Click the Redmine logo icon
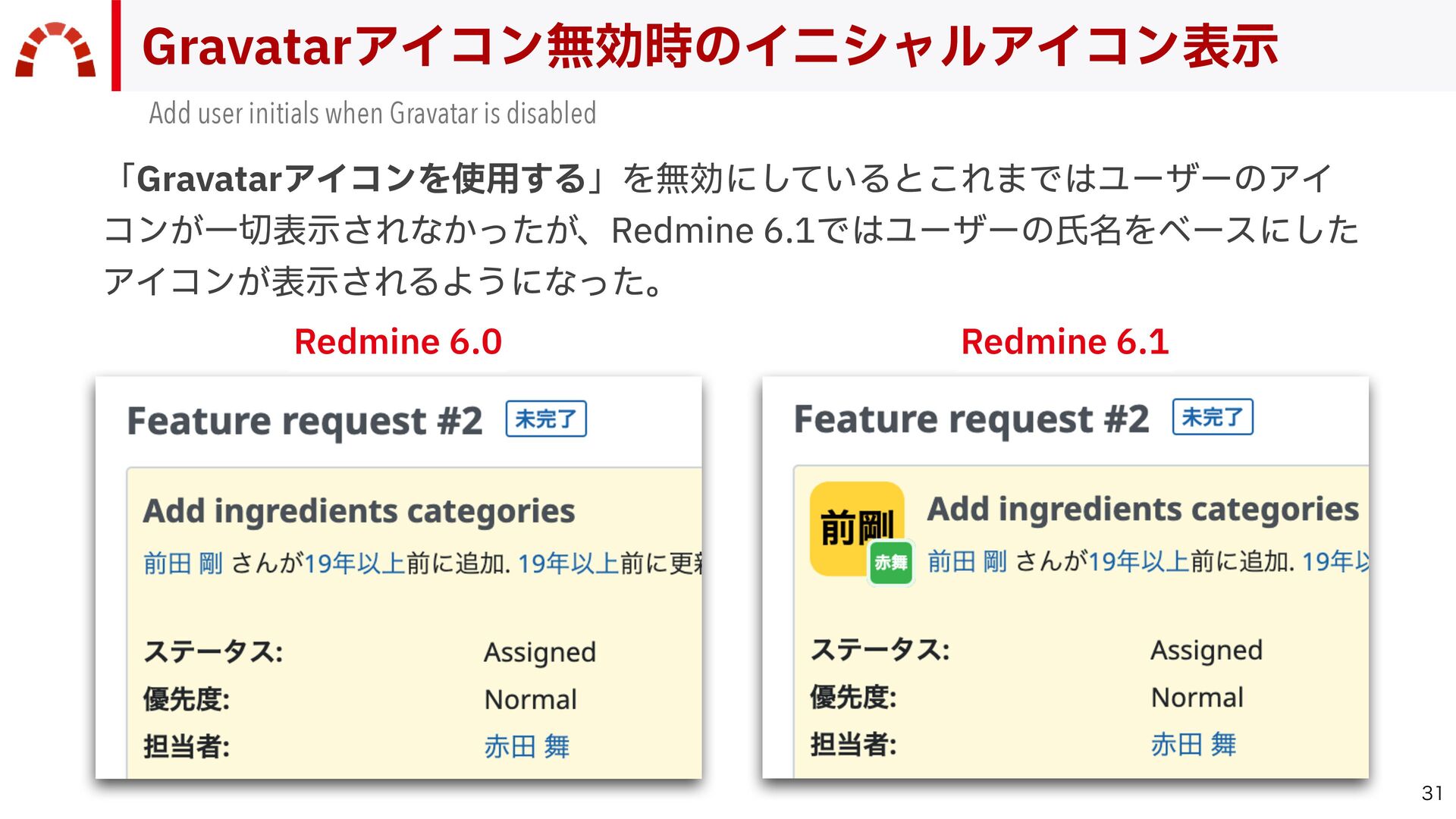Image resolution: width=1456 pixels, height=819 pixels. point(55,50)
